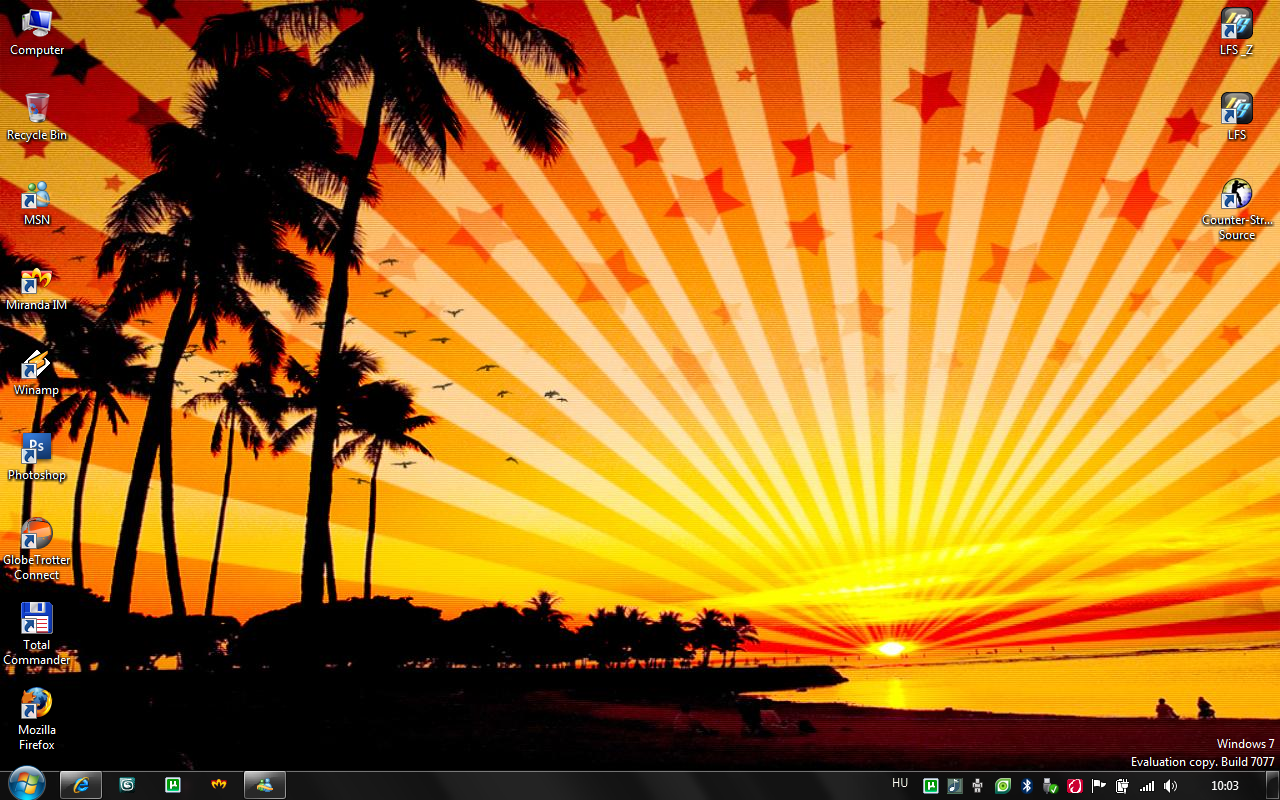The height and width of the screenshot is (800, 1280).
Task: Select the Winamp desktop shortcut
Action: click(37, 372)
